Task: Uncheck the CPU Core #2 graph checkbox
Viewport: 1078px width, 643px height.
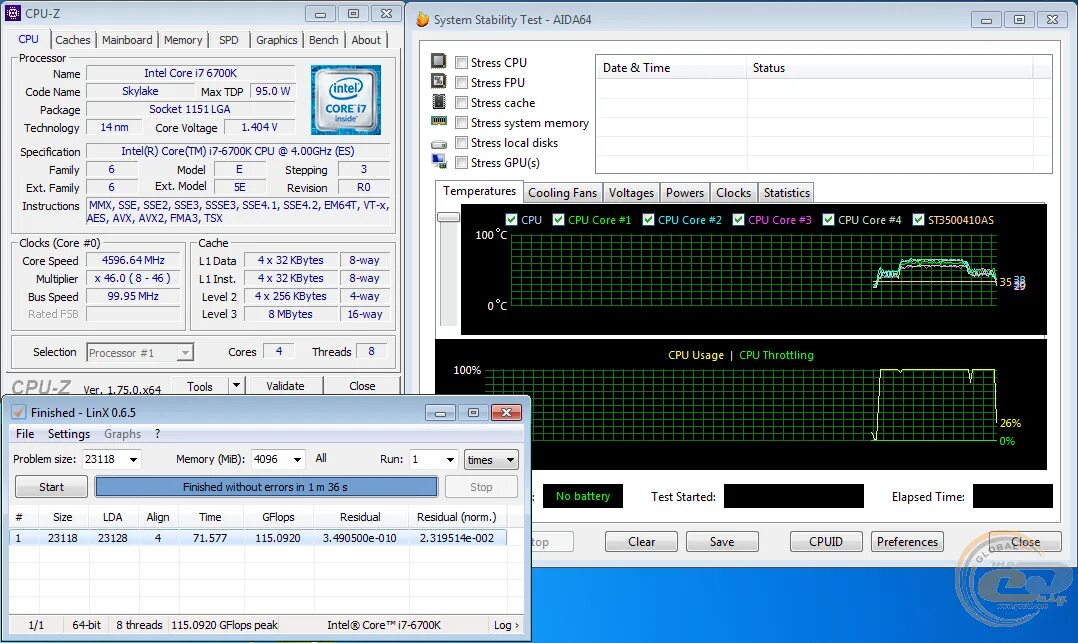Action: coord(648,219)
